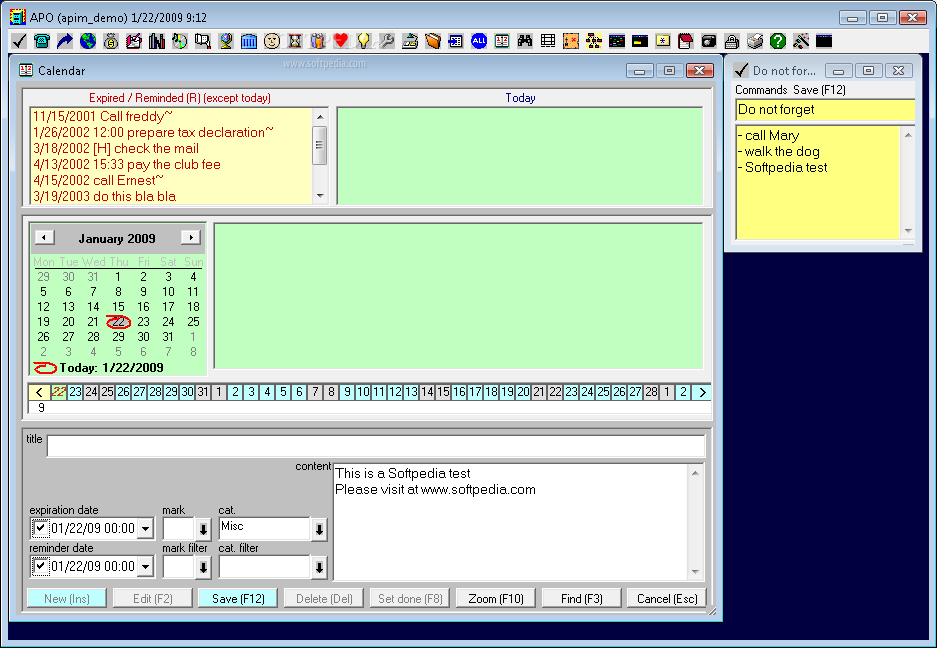Click the blue curved arrow icon
Image resolution: width=937 pixels, height=648 pixels.
coord(65,41)
